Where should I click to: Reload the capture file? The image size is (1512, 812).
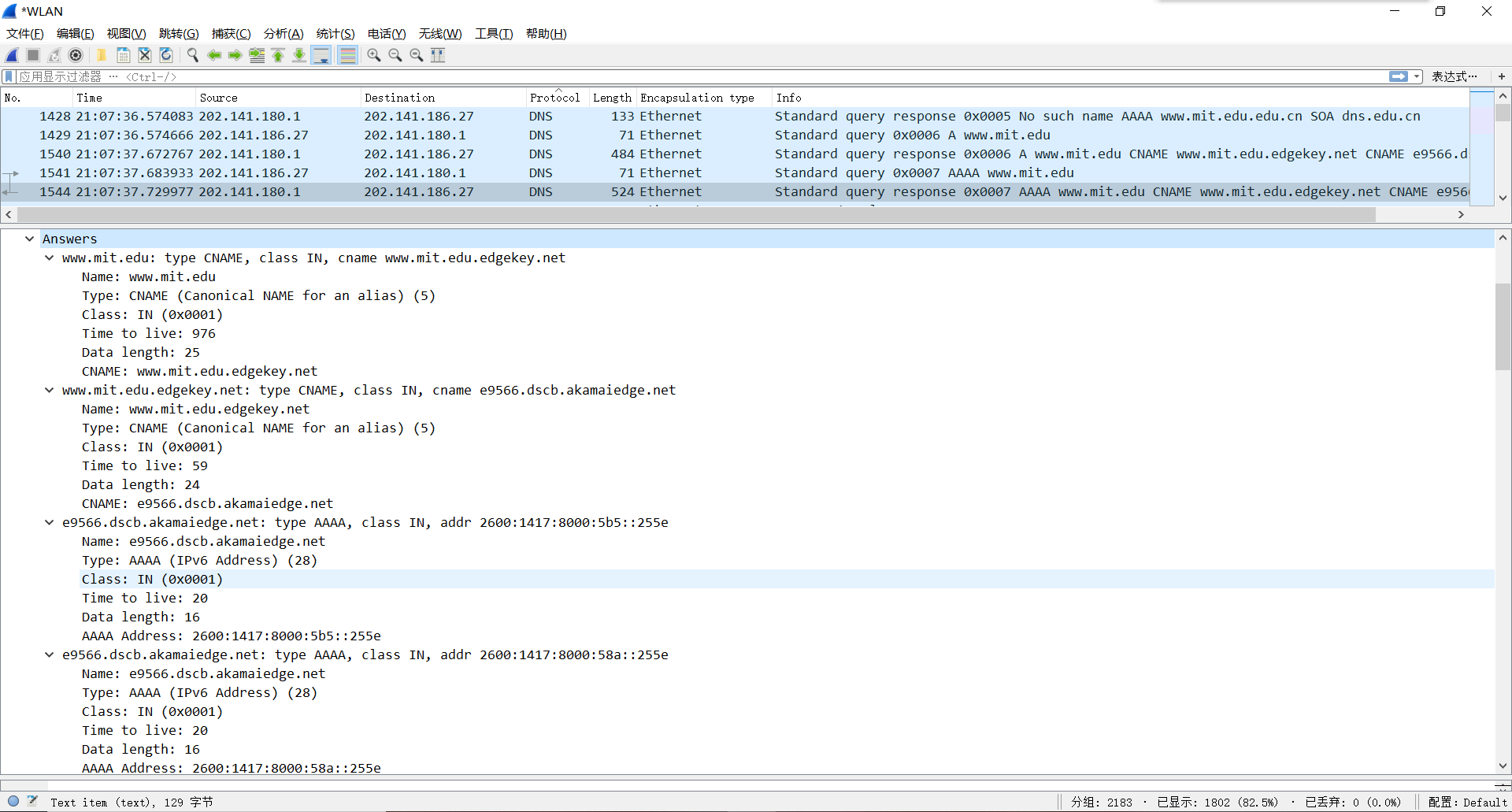click(x=166, y=55)
